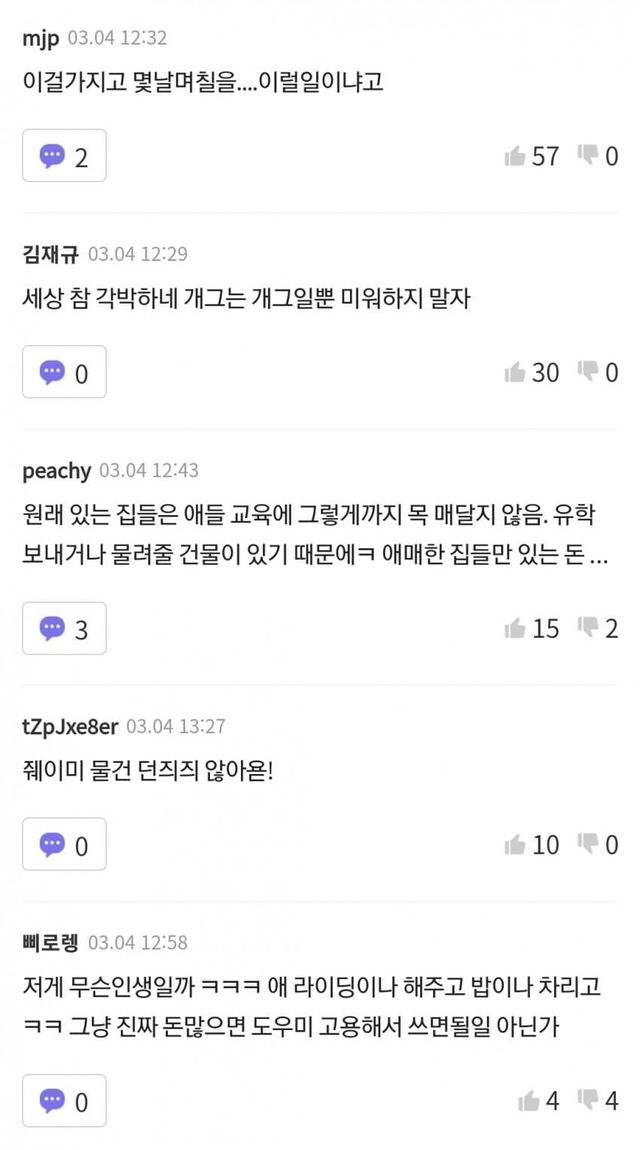This screenshot has height=1150, width=640.
Task: Open replies on mjp's comment
Action: click(x=64, y=156)
